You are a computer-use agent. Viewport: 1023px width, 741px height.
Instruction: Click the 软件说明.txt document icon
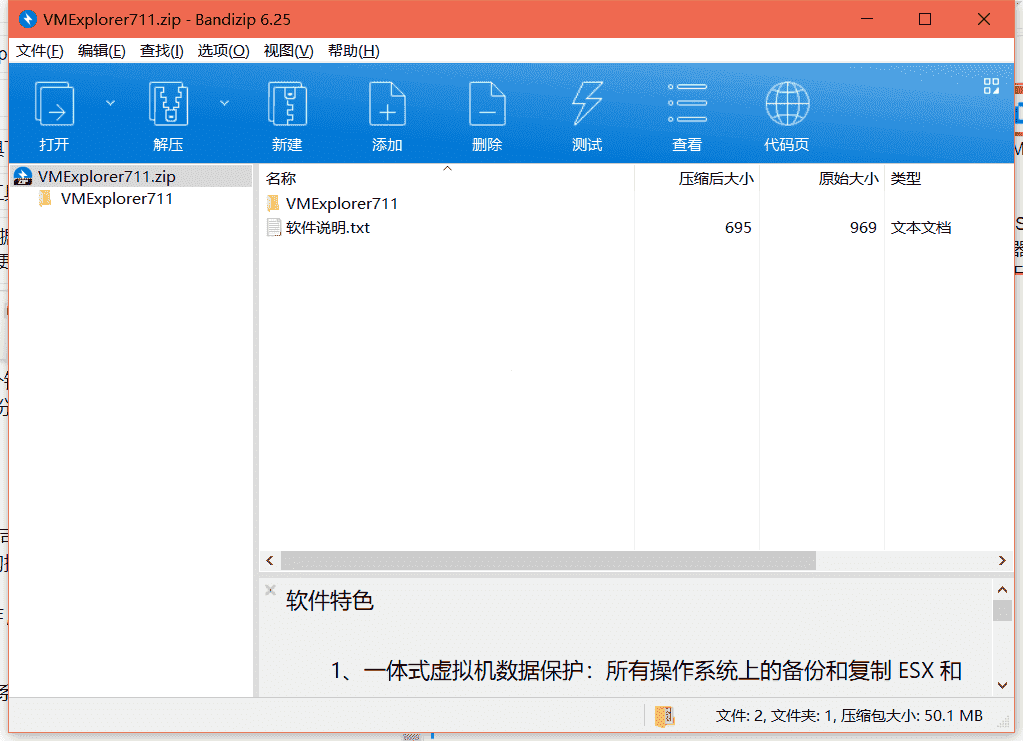click(273, 227)
